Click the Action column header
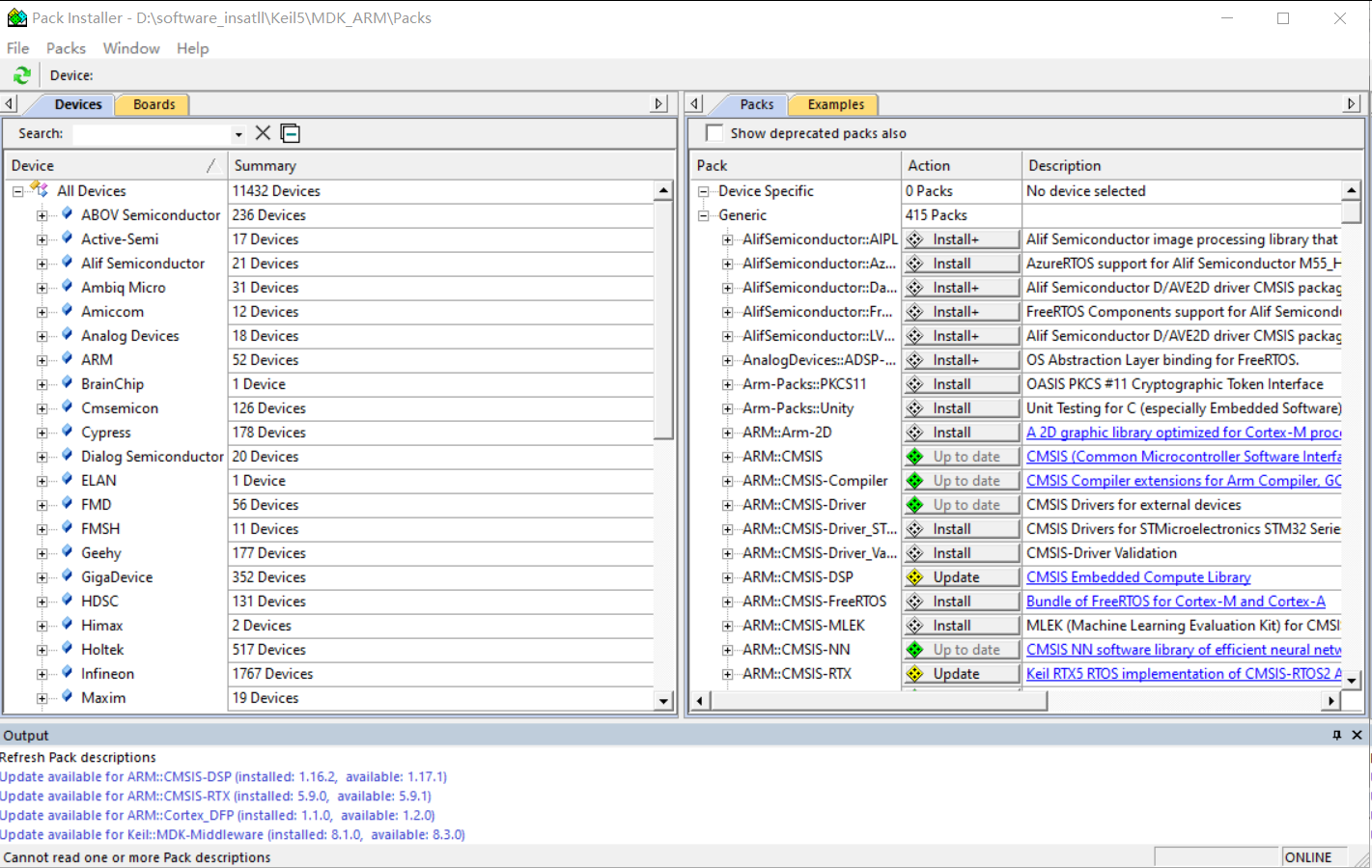This screenshot has width=1372, height=868. (x=961, y=166)
